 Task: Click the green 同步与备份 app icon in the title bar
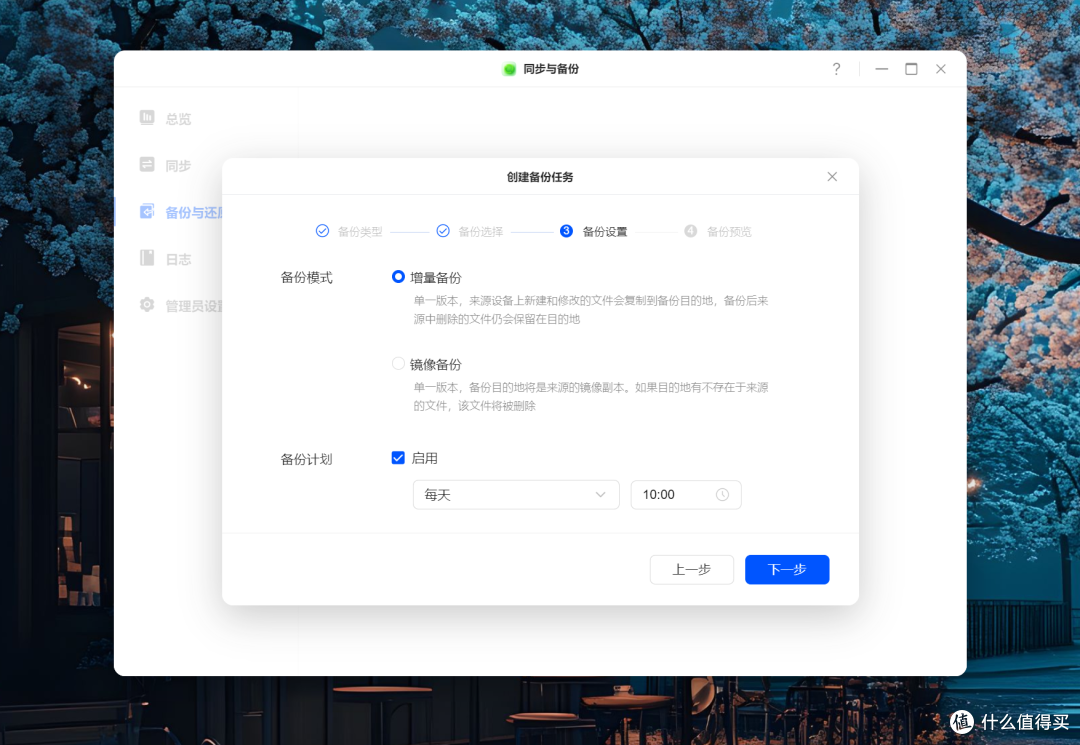tap(509, 69)
